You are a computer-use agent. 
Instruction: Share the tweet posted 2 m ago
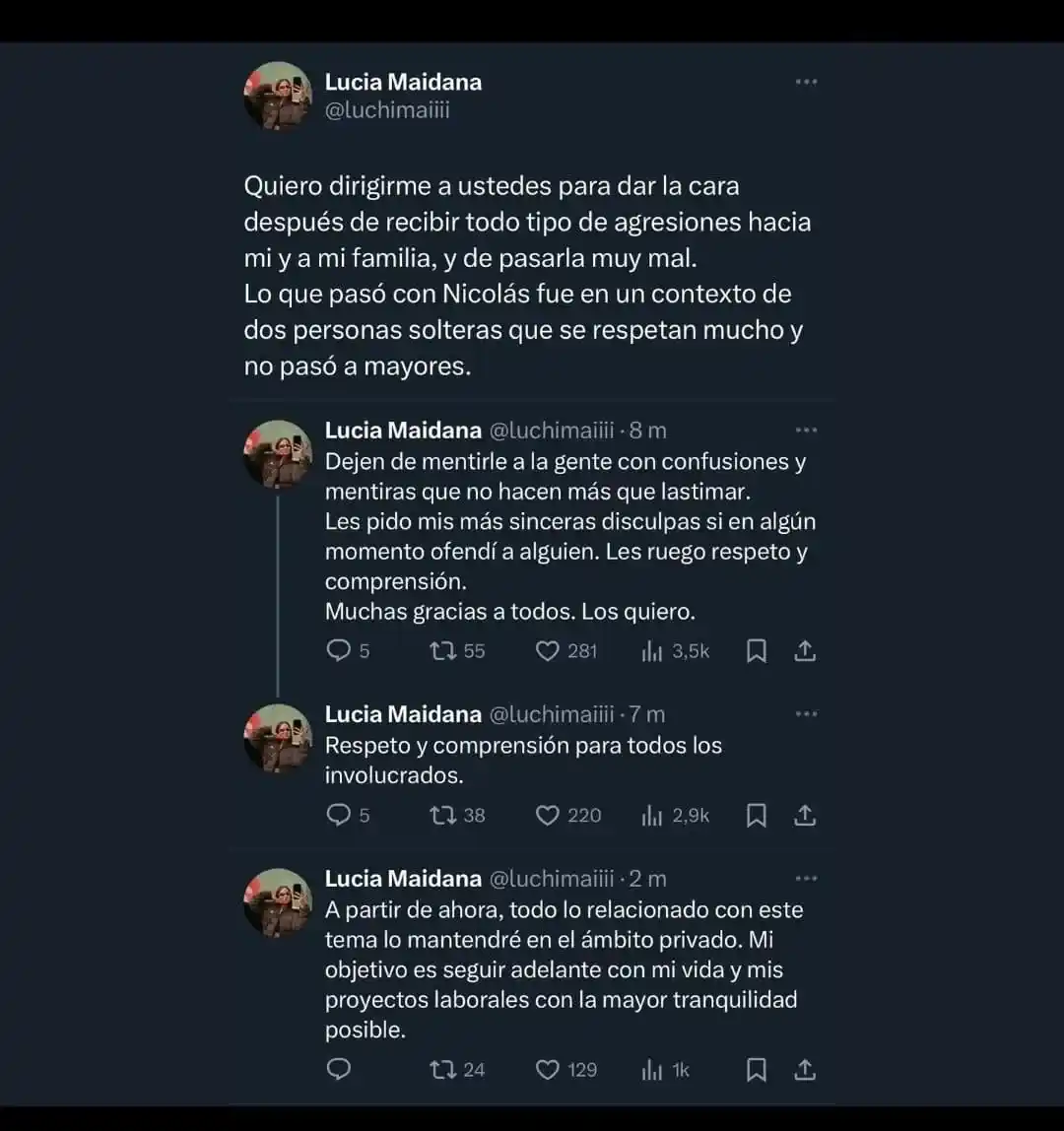point(804,1070)
